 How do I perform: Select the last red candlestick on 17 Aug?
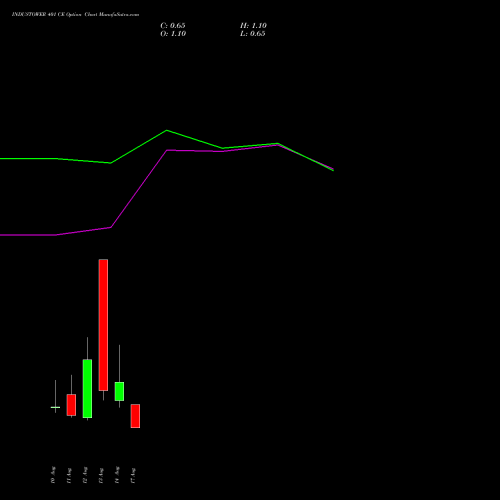click(135, 416)
